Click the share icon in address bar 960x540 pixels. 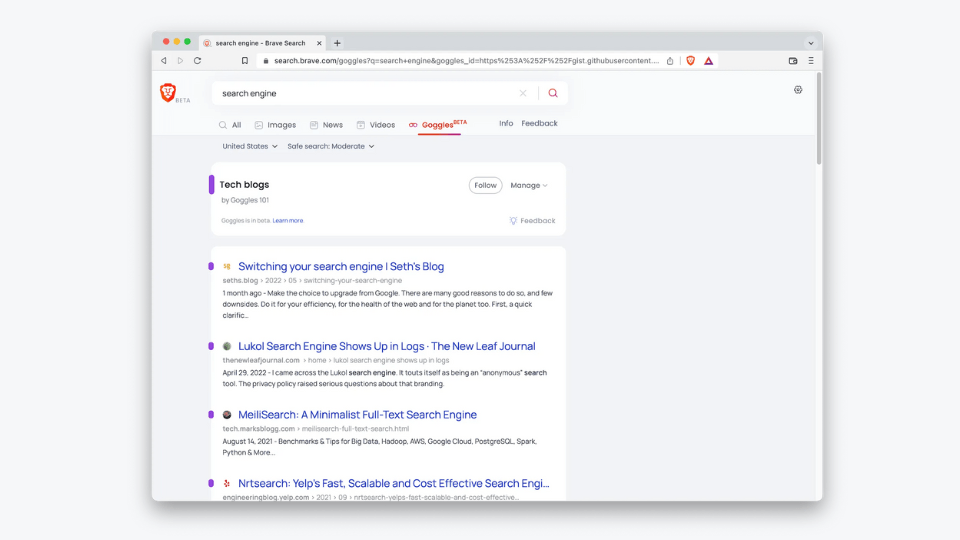[x=670, y=61]
